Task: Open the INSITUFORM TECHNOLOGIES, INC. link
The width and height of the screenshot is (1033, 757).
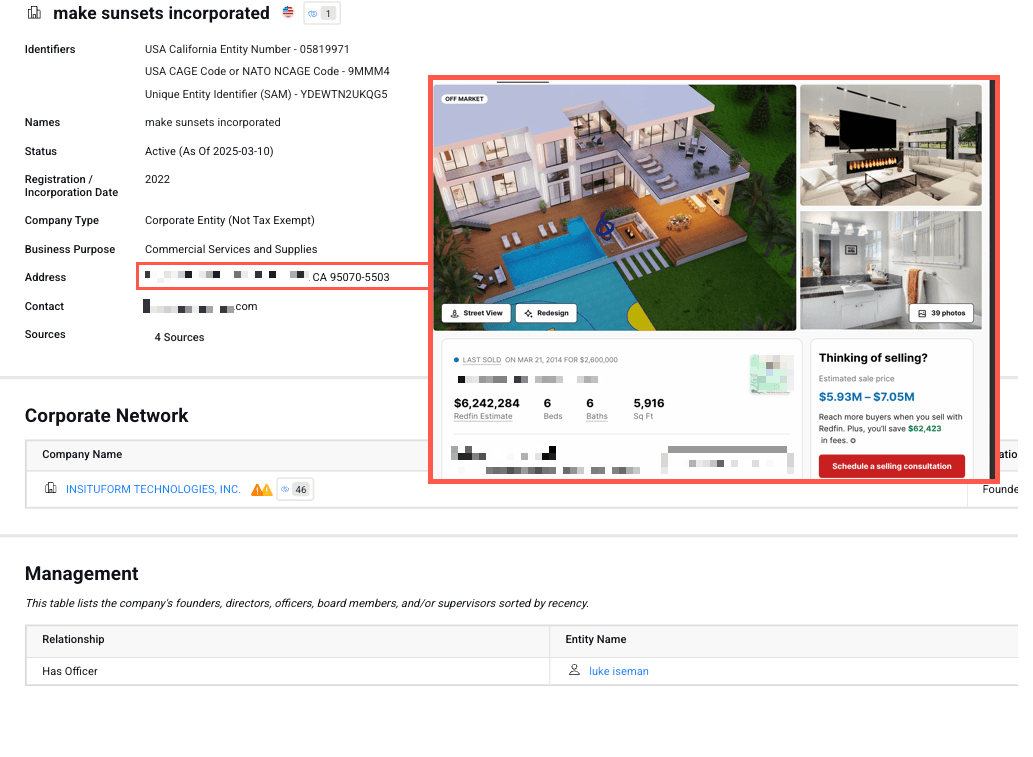Action: click(153, 490)
